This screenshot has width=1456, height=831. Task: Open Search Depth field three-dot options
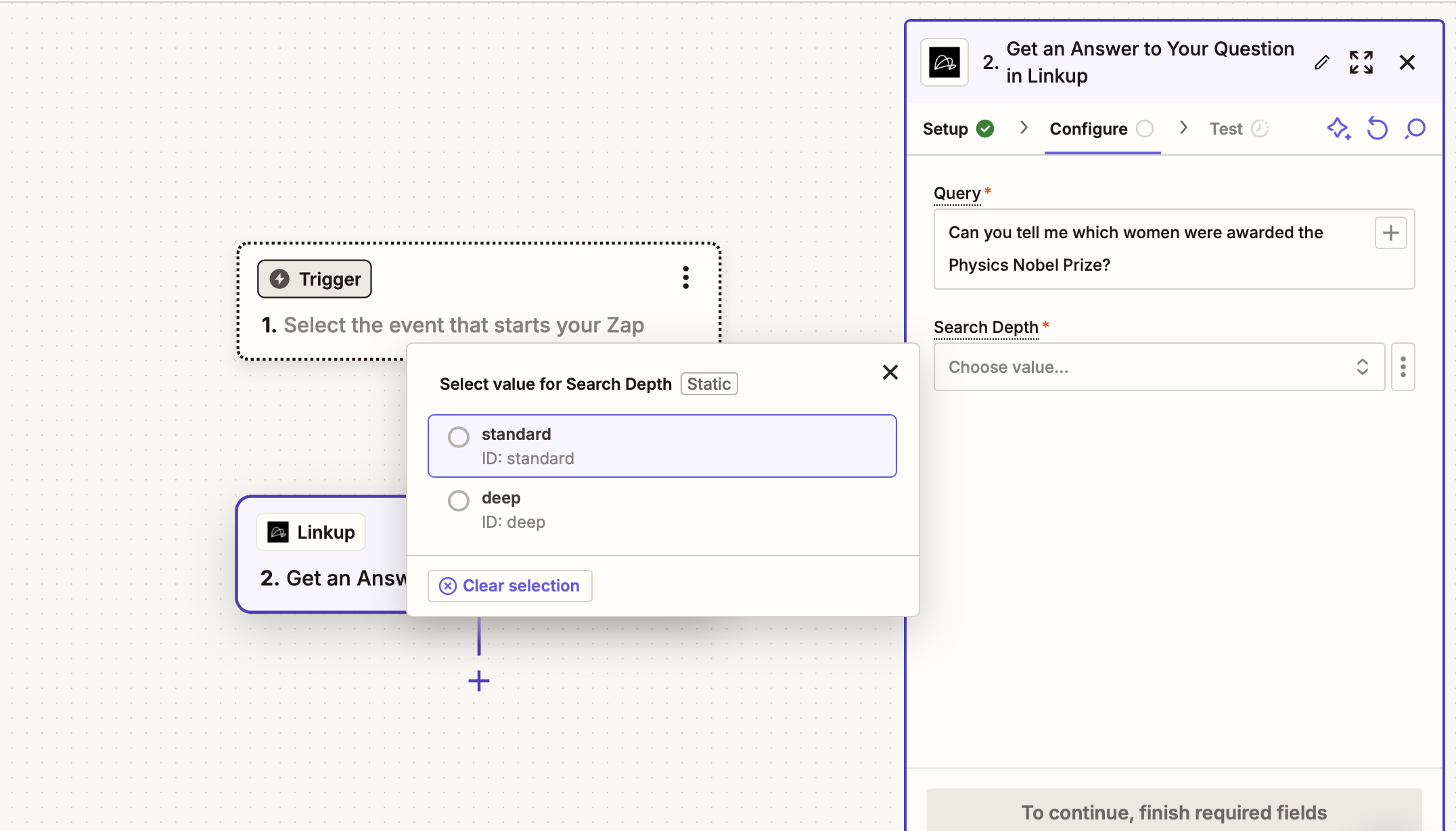(x=1403, y=367)
